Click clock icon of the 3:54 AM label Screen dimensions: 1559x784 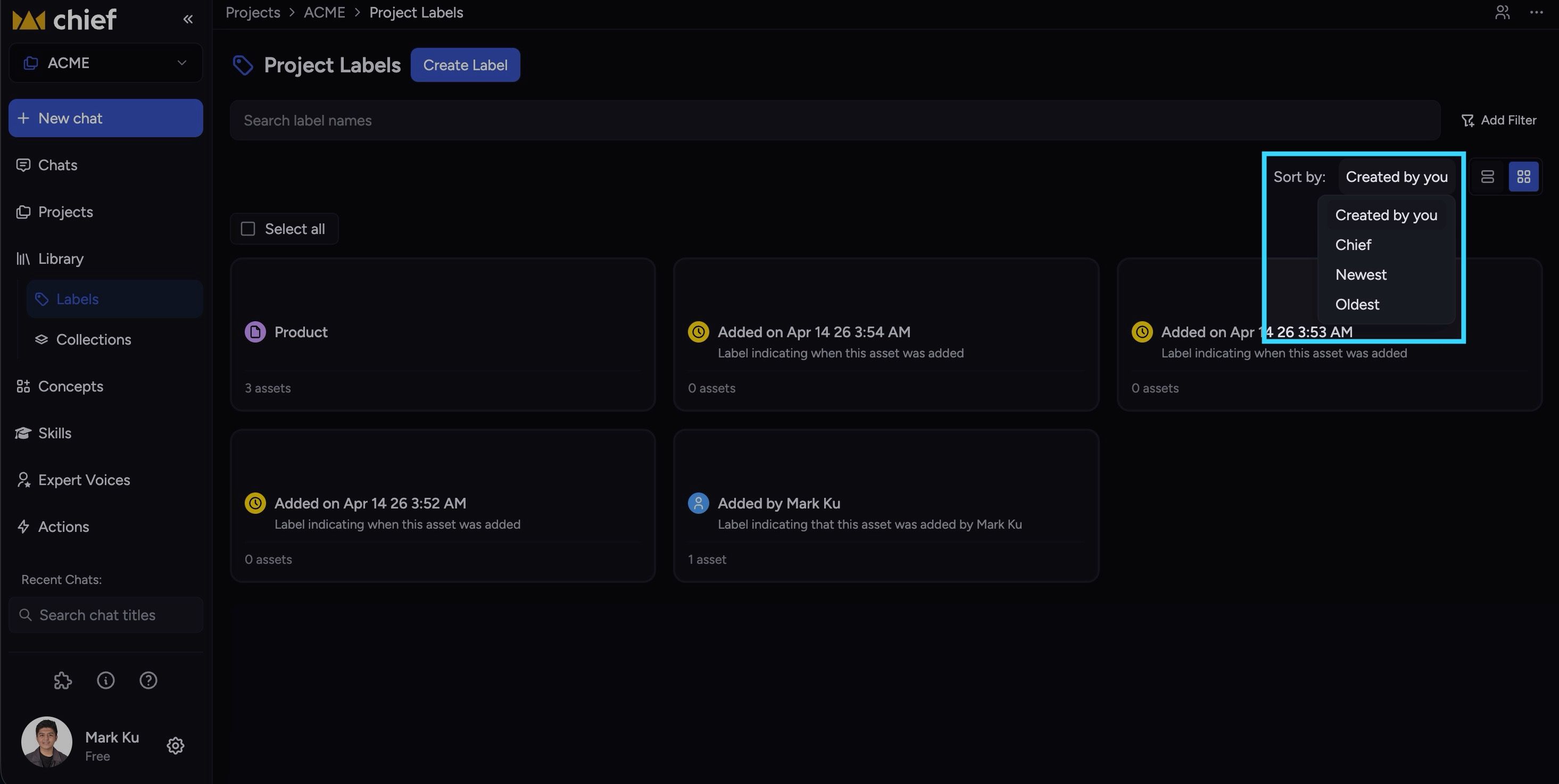[x=699, y=332]
